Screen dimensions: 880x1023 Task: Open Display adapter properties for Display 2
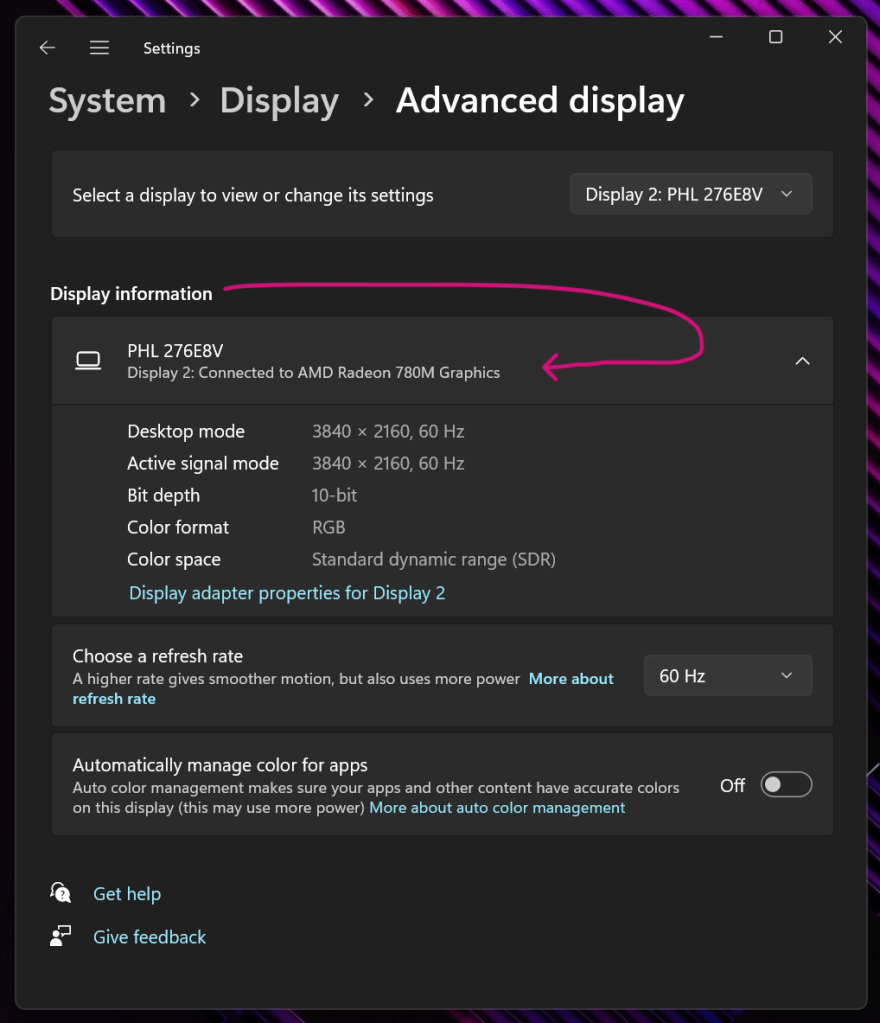point(287,593)
